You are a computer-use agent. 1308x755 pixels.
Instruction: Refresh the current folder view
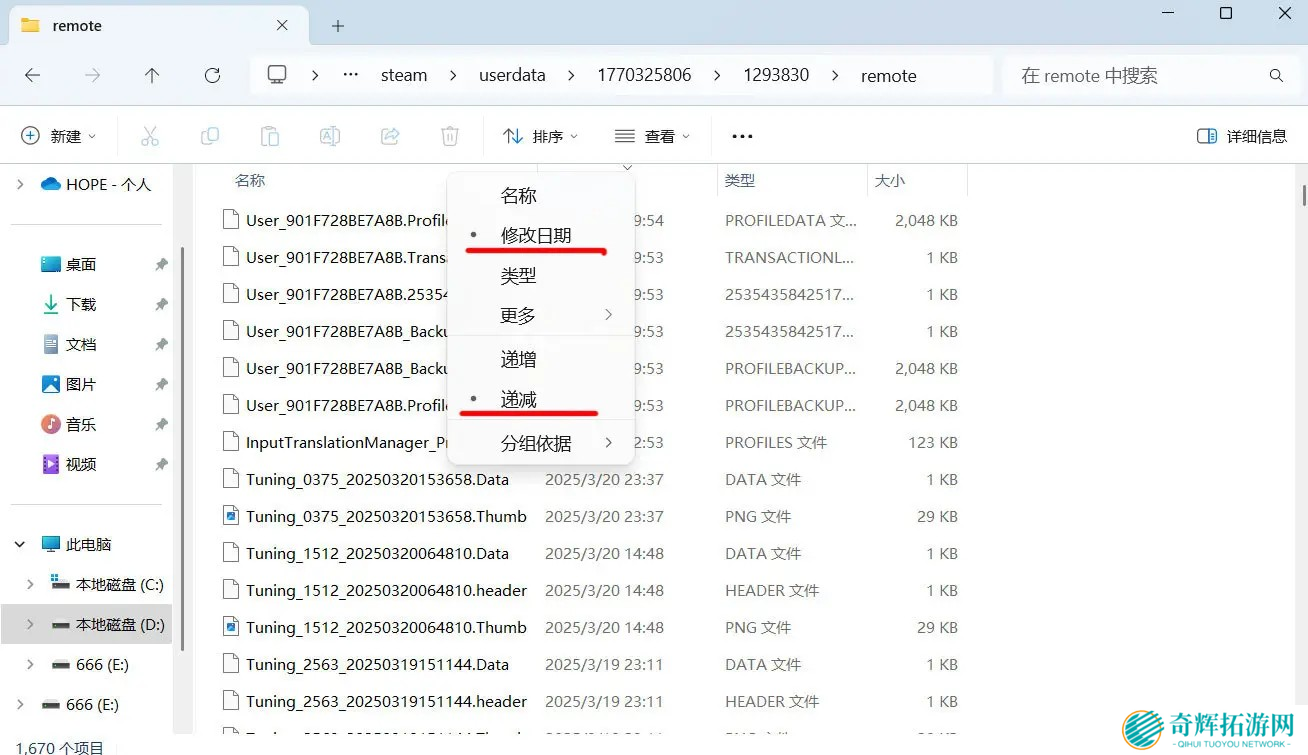(212, 75)
